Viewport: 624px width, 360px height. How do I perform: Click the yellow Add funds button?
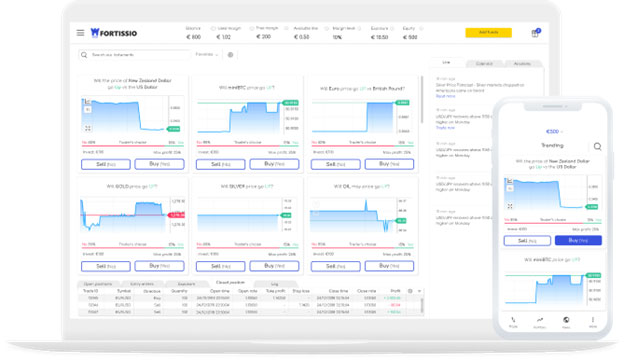point(488,33)
